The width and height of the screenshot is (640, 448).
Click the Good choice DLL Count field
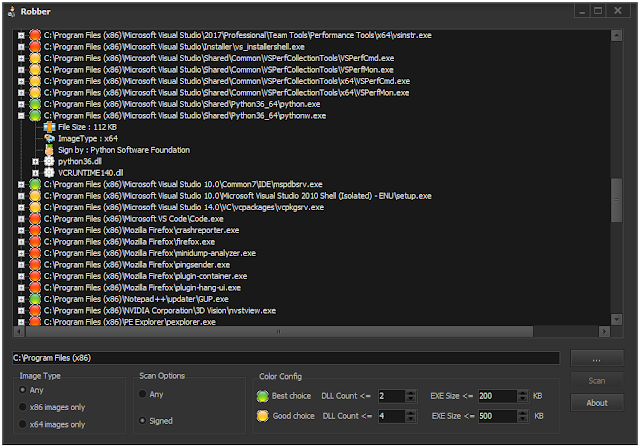coord(391,416)
